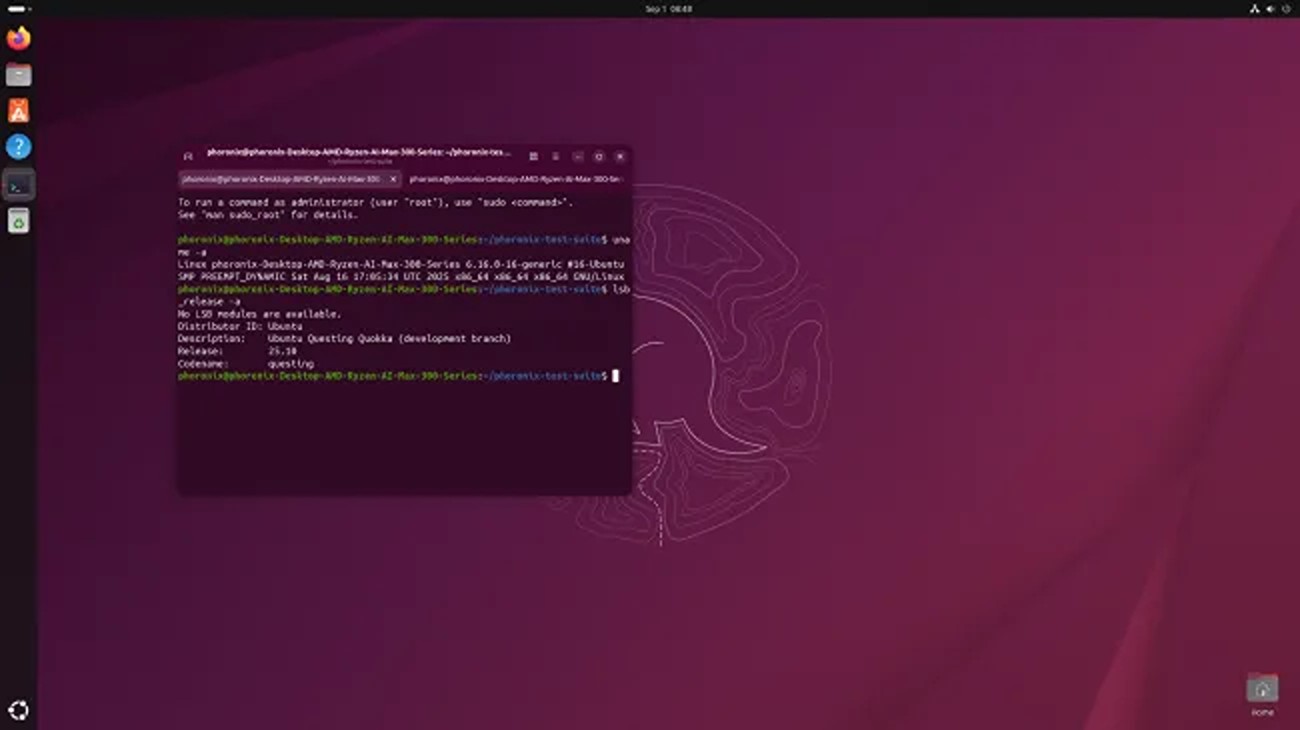This screenshot has height=730, width=1300.
Task: Open the Home folder desktop icon
Action: [x=1261, y=689]
